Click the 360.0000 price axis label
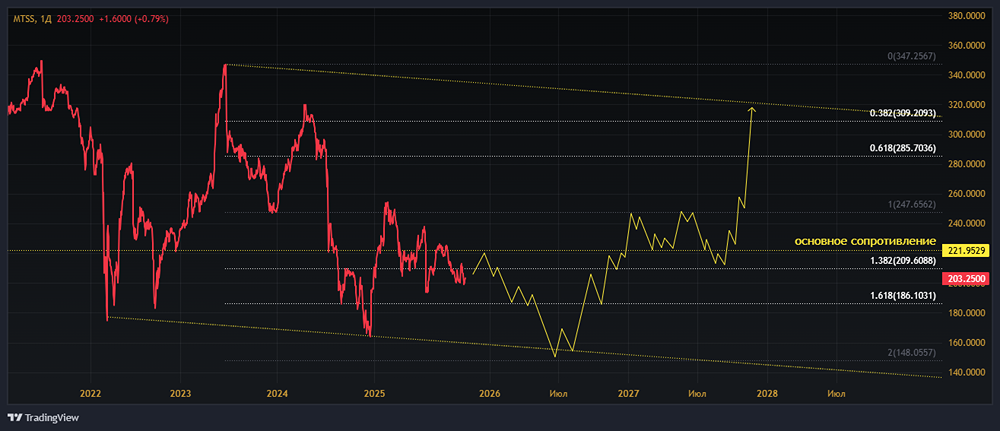 click(x=966, y=46)
